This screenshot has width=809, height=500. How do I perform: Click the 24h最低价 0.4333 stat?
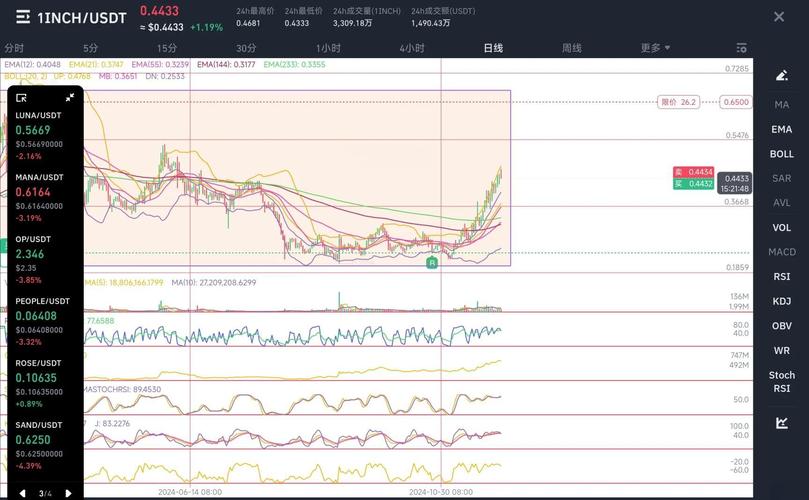303,17
